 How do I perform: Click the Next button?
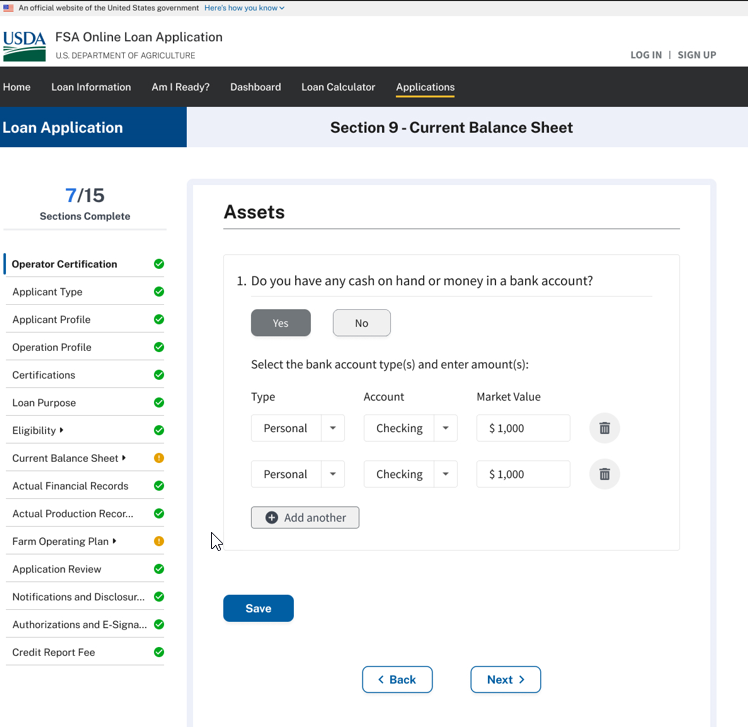pyautogui.click(x=505, y=680)
